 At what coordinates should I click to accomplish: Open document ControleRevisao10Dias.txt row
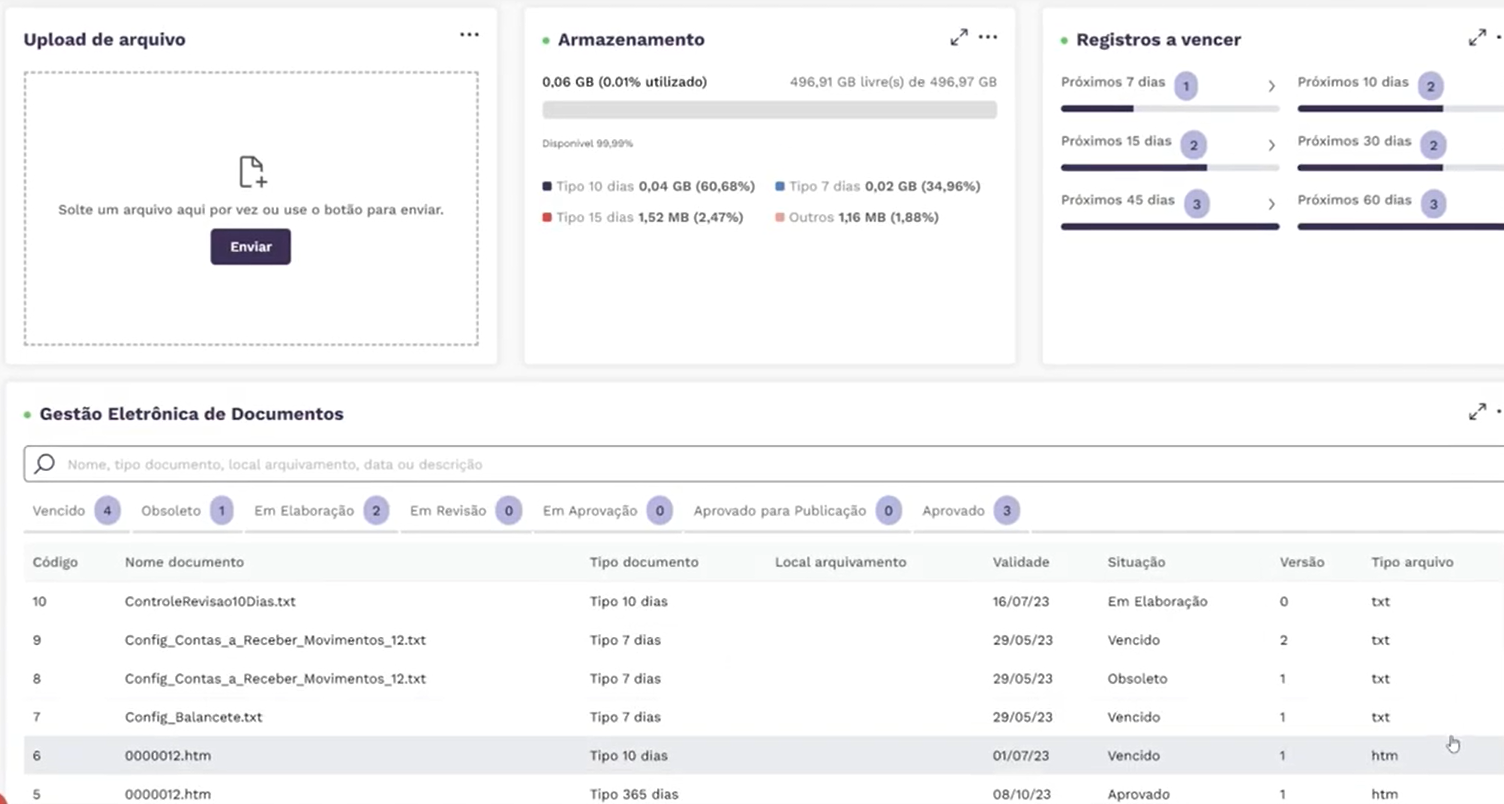coord(210,602)
